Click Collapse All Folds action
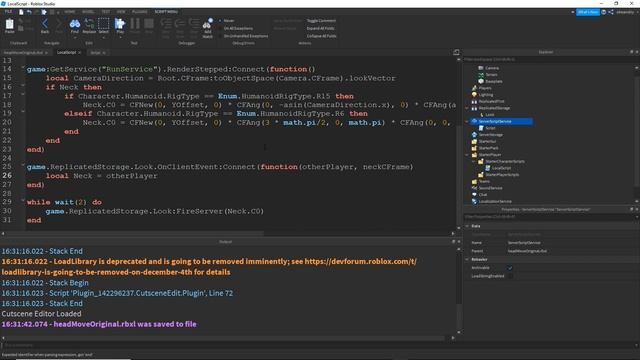 322,36
